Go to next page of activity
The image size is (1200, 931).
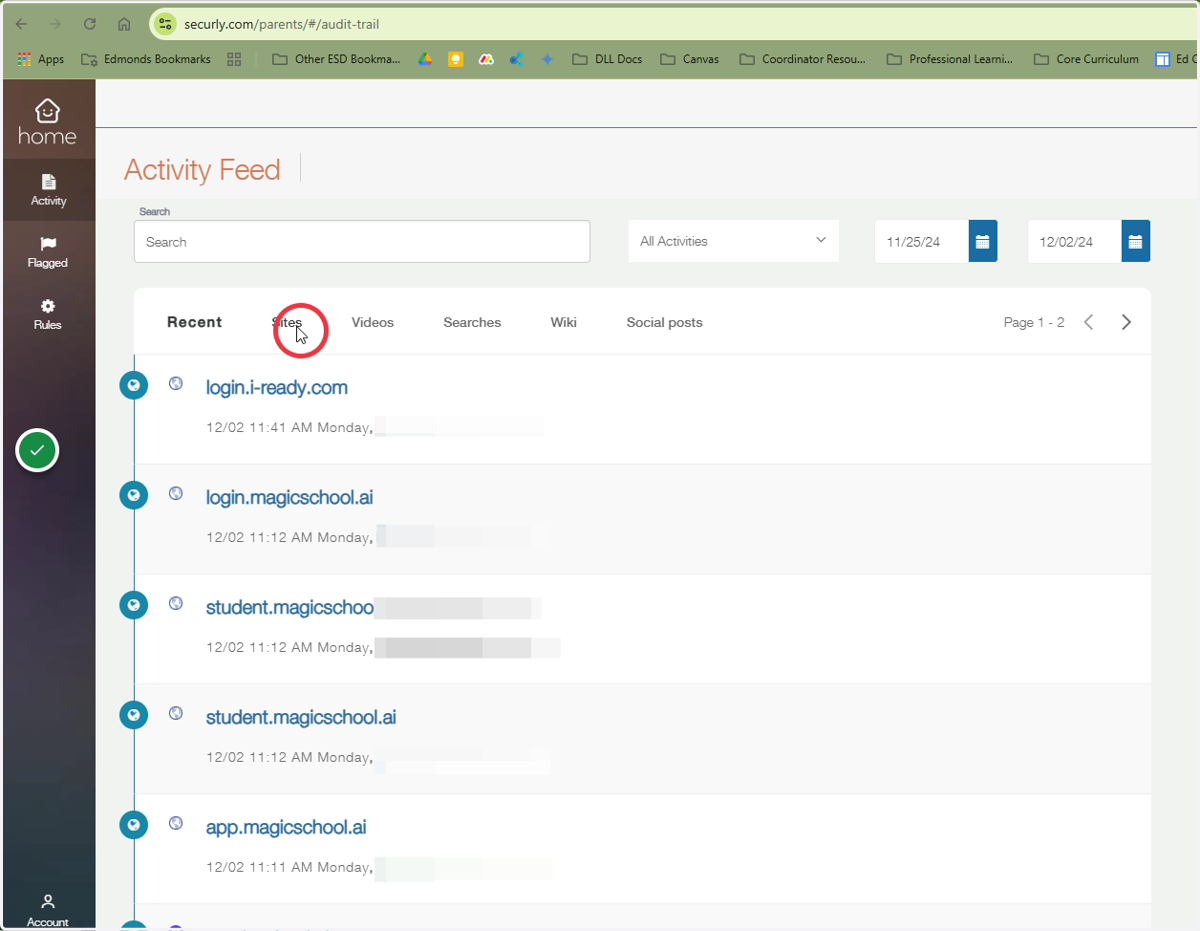coord(1126,322)
